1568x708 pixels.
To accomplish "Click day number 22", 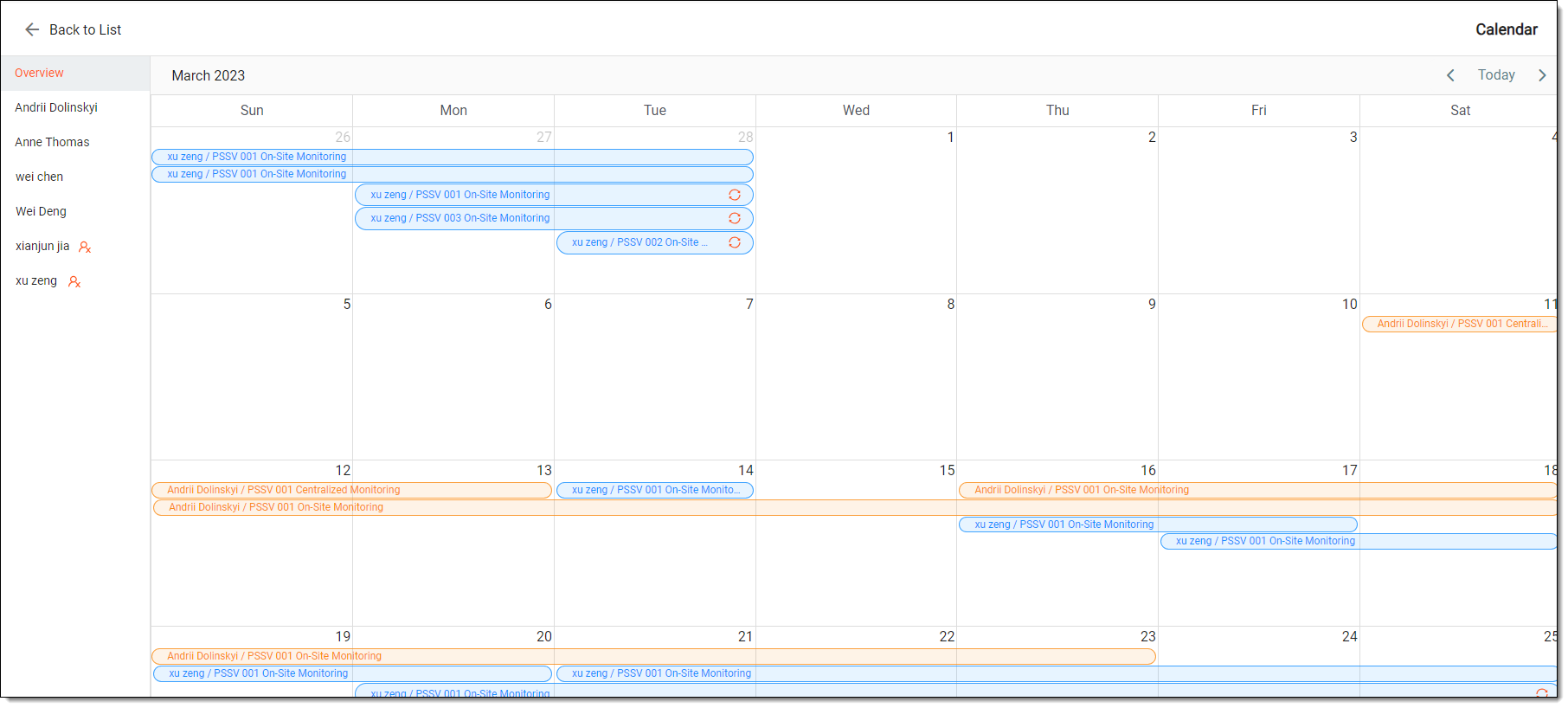I will point(947,637).
